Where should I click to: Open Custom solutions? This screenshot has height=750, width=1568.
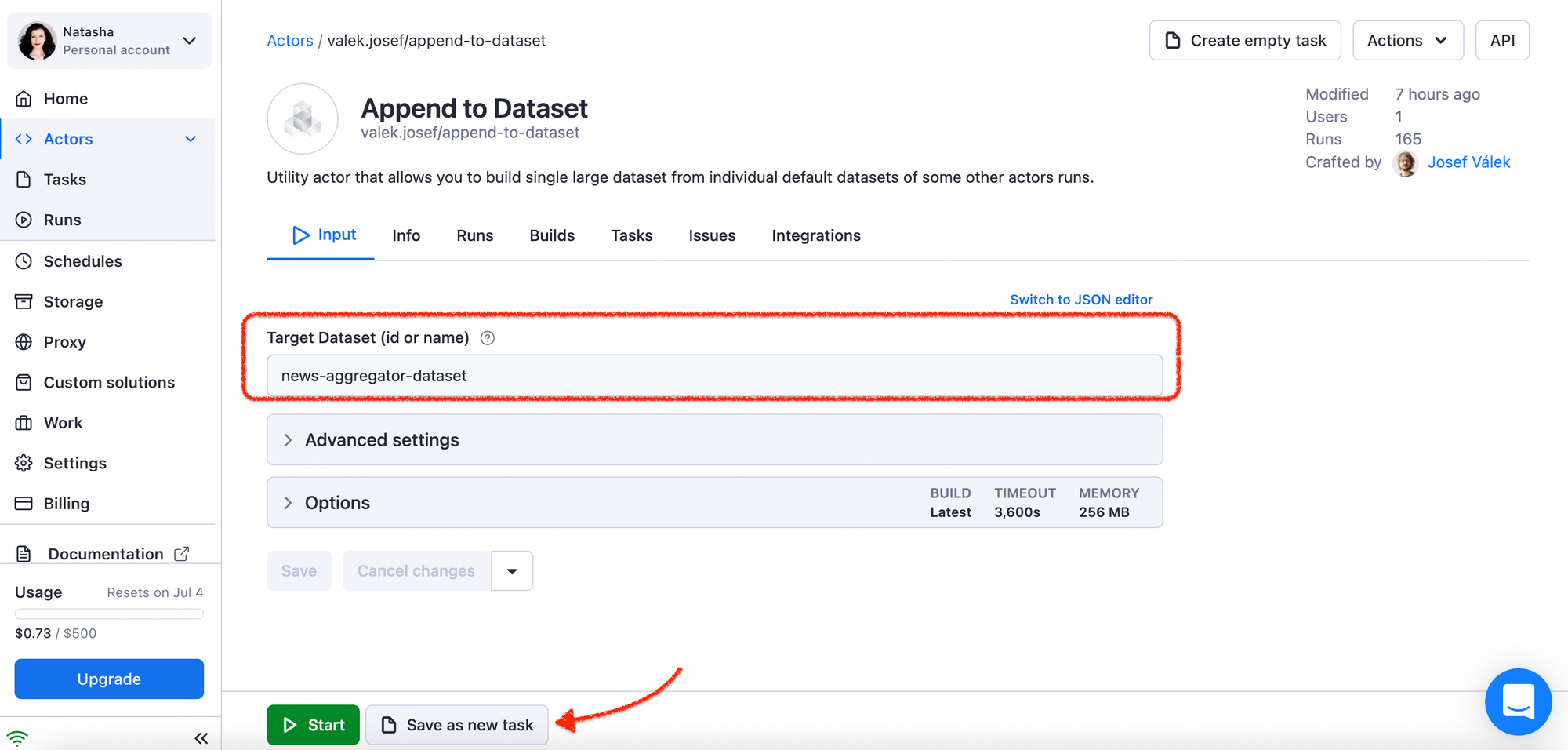pos(108,382)
